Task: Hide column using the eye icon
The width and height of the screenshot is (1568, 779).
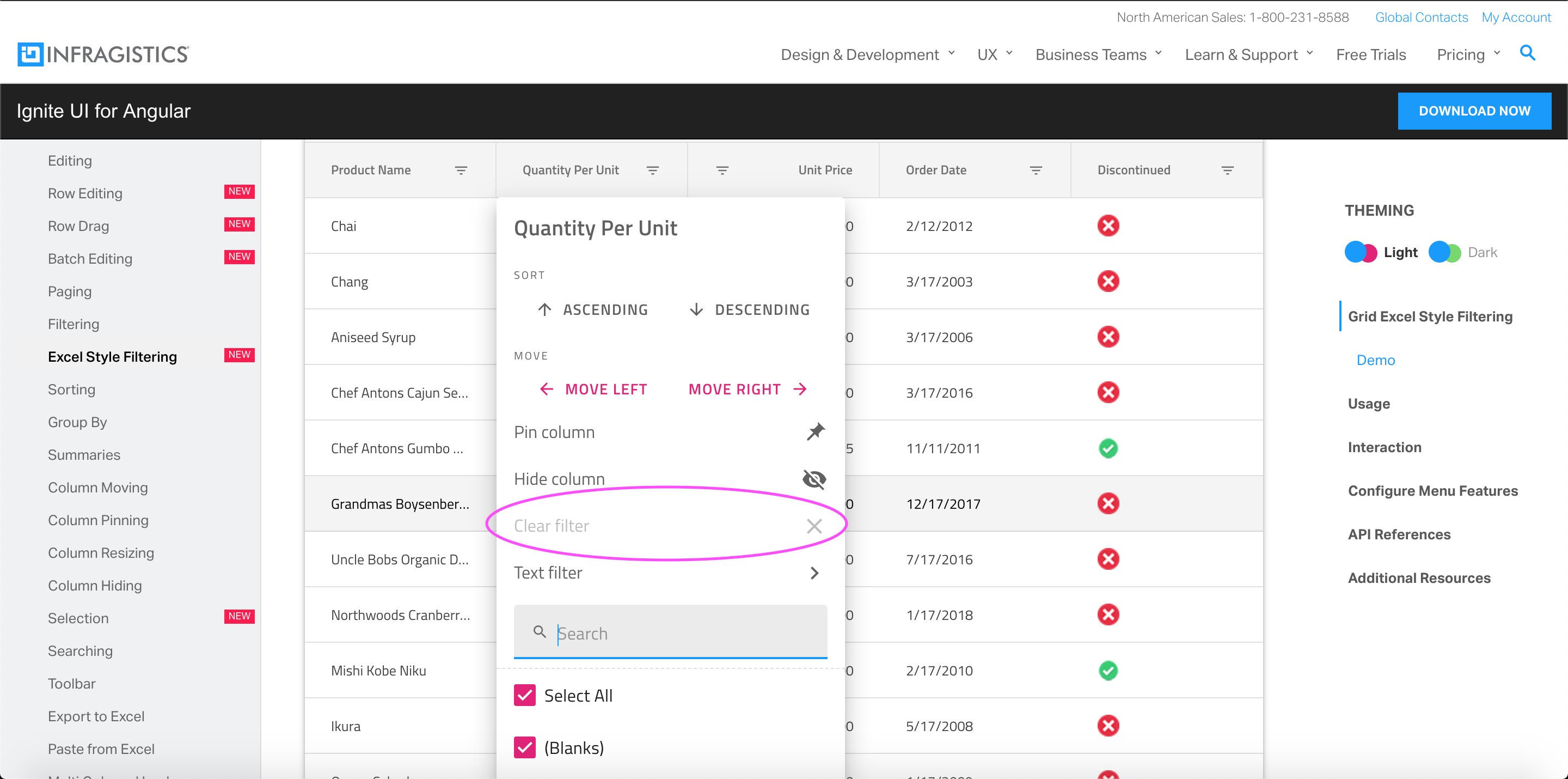Action: [814, 479]
